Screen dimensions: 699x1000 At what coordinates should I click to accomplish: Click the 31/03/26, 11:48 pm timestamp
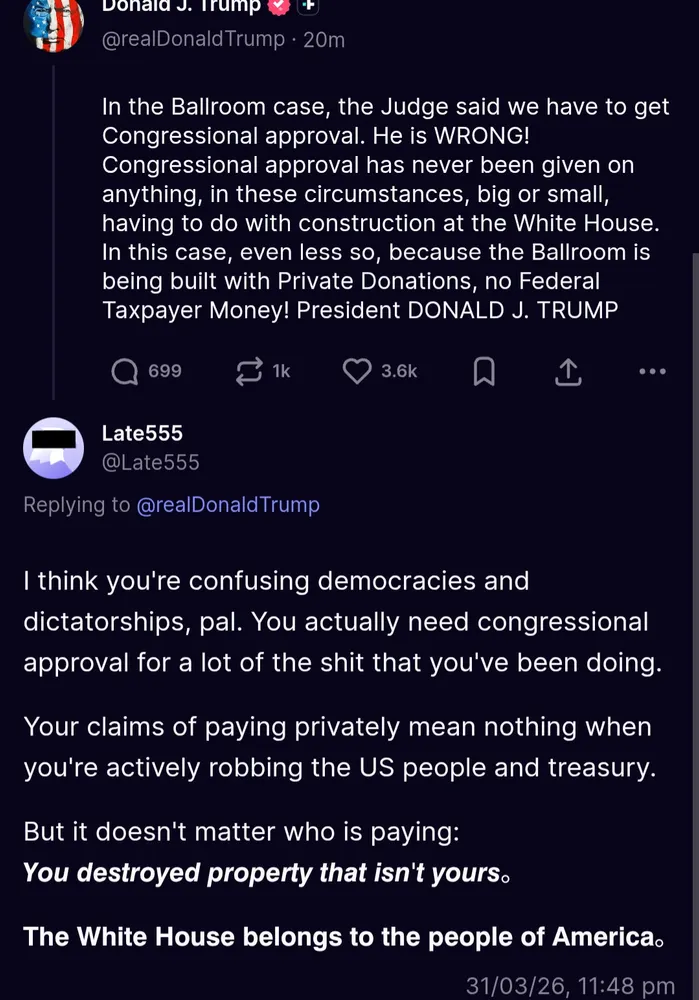(x=570, y=987)
